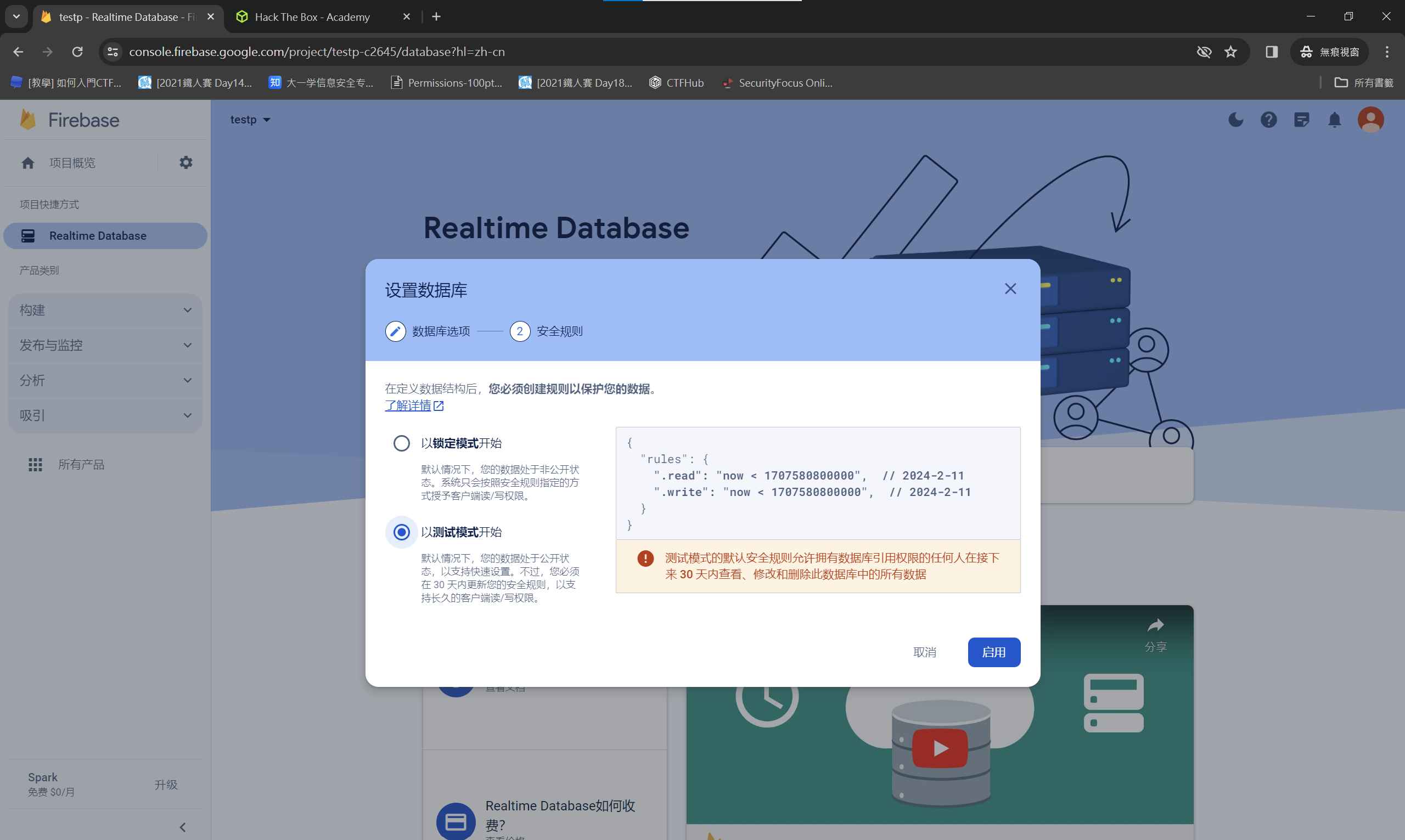Click the 数据库选项 step pencil icon
The height and width of the screenshot is (840, 1405).
point(395,331)
